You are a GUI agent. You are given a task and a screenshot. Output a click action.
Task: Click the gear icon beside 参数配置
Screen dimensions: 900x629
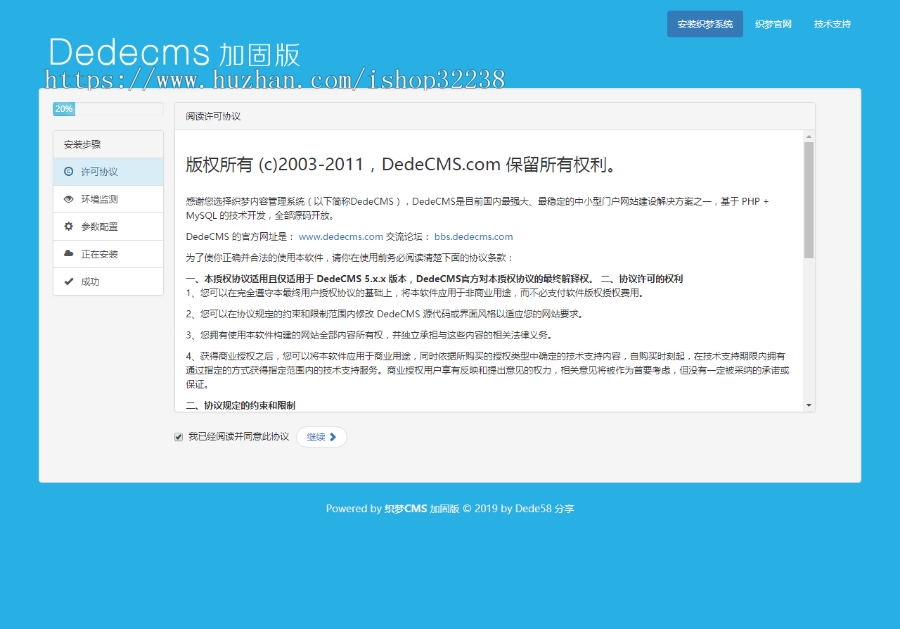(68, 226)
